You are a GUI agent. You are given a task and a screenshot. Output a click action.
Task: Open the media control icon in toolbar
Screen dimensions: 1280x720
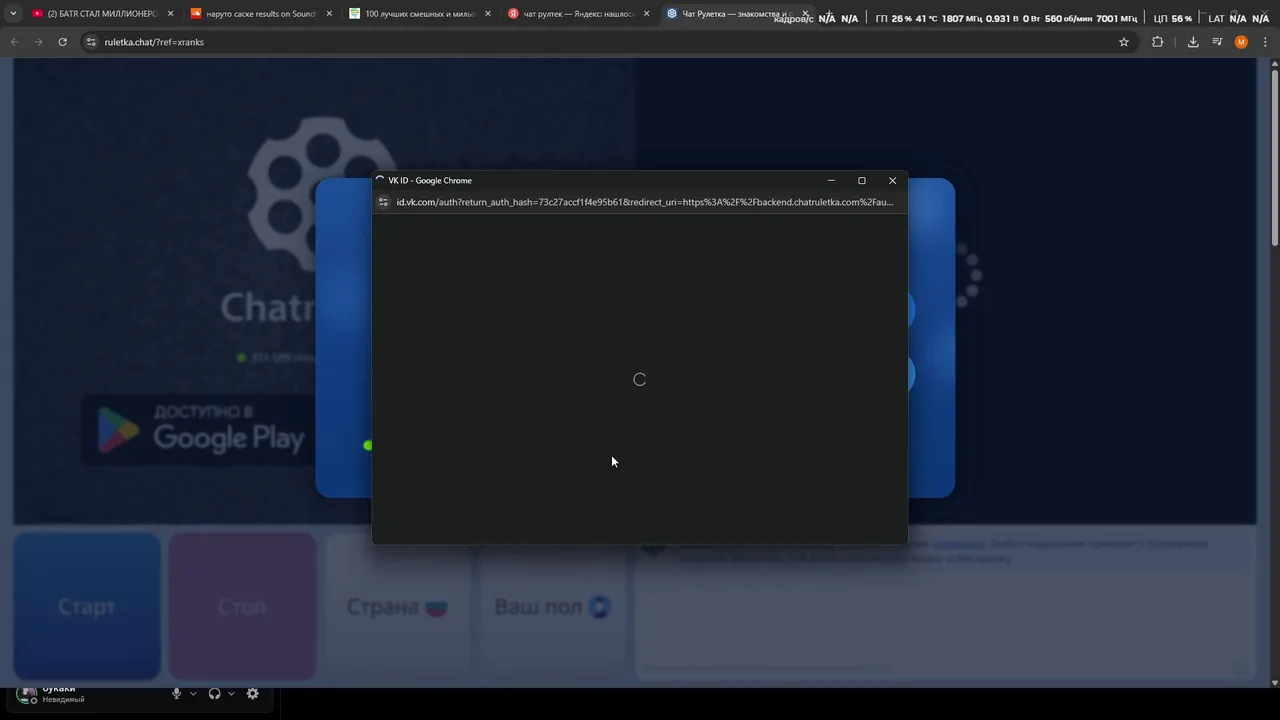pyautogui.click(x=1217, y=42)
